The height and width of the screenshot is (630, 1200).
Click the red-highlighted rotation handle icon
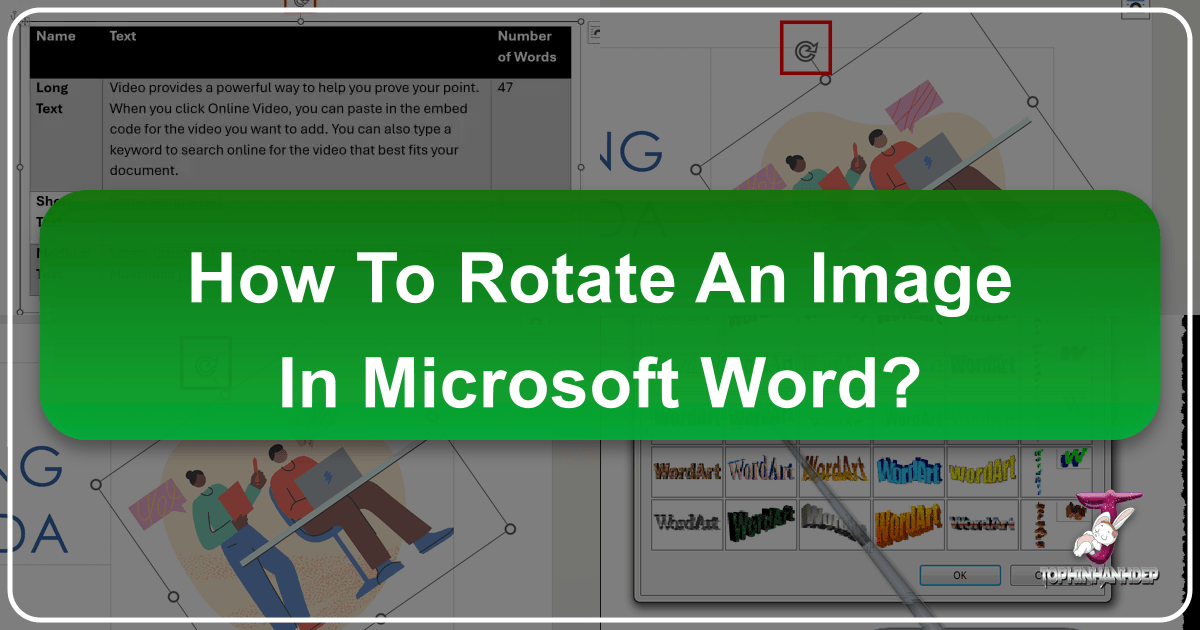click(x=805, y=51)
